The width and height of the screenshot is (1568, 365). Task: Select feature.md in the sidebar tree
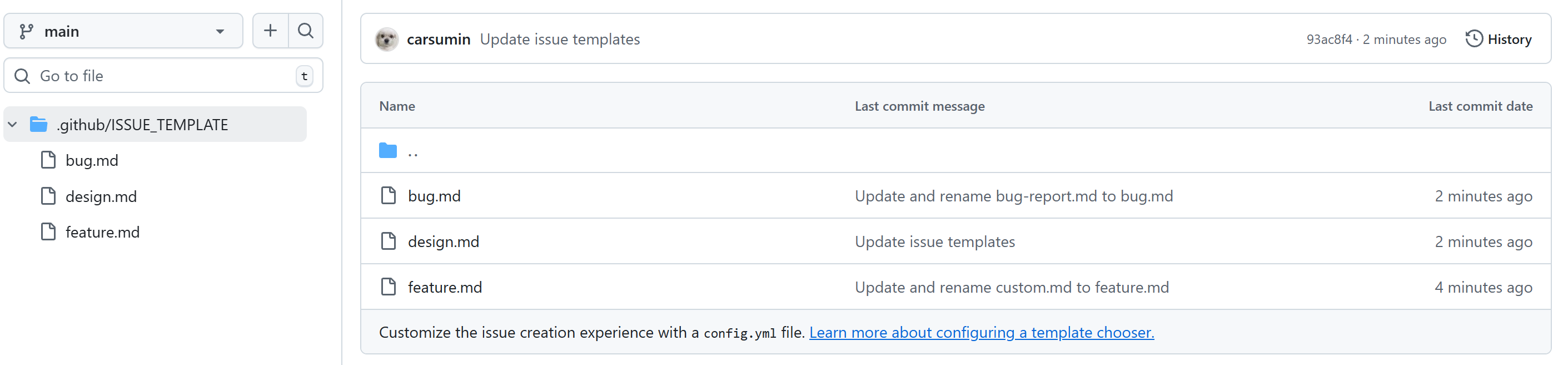click(x=102, y=232)
